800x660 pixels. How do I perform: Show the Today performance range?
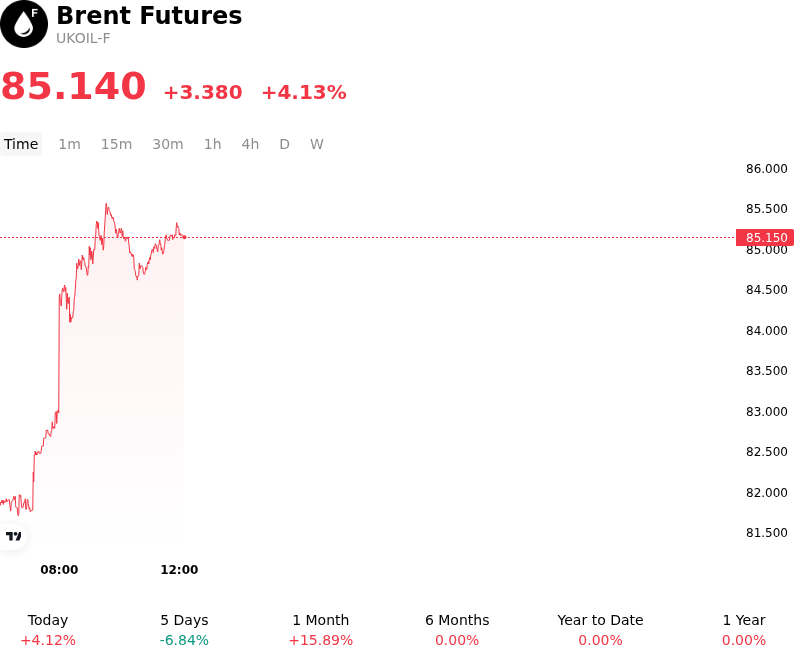coord(48,630)
